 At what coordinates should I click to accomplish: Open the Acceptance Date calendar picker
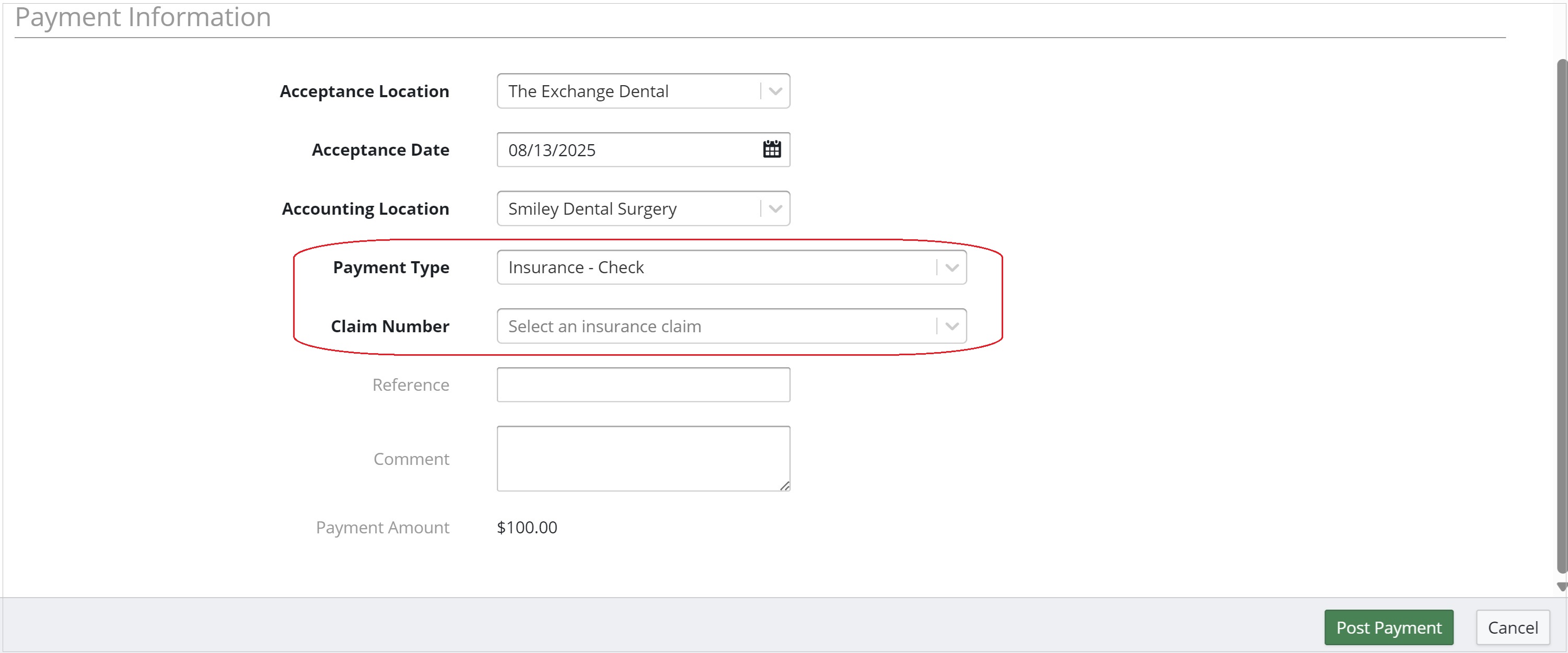point(772,149)
